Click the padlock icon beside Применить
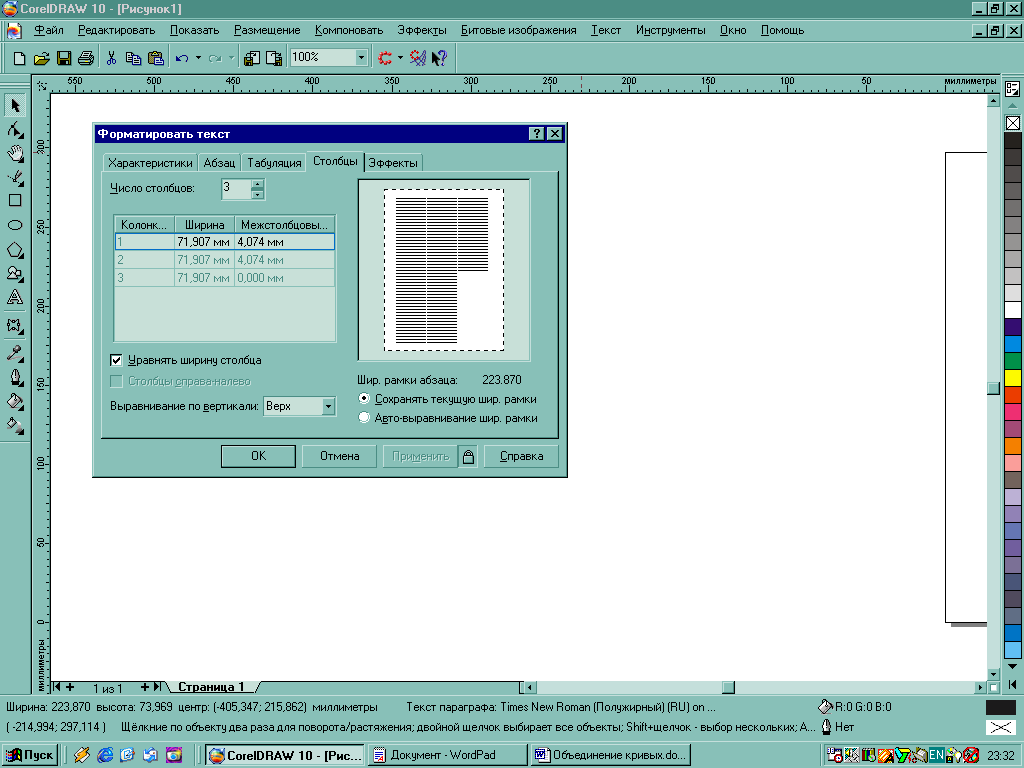The width and height of the screenshot is (1024, 768). click(x=468, y=456)
